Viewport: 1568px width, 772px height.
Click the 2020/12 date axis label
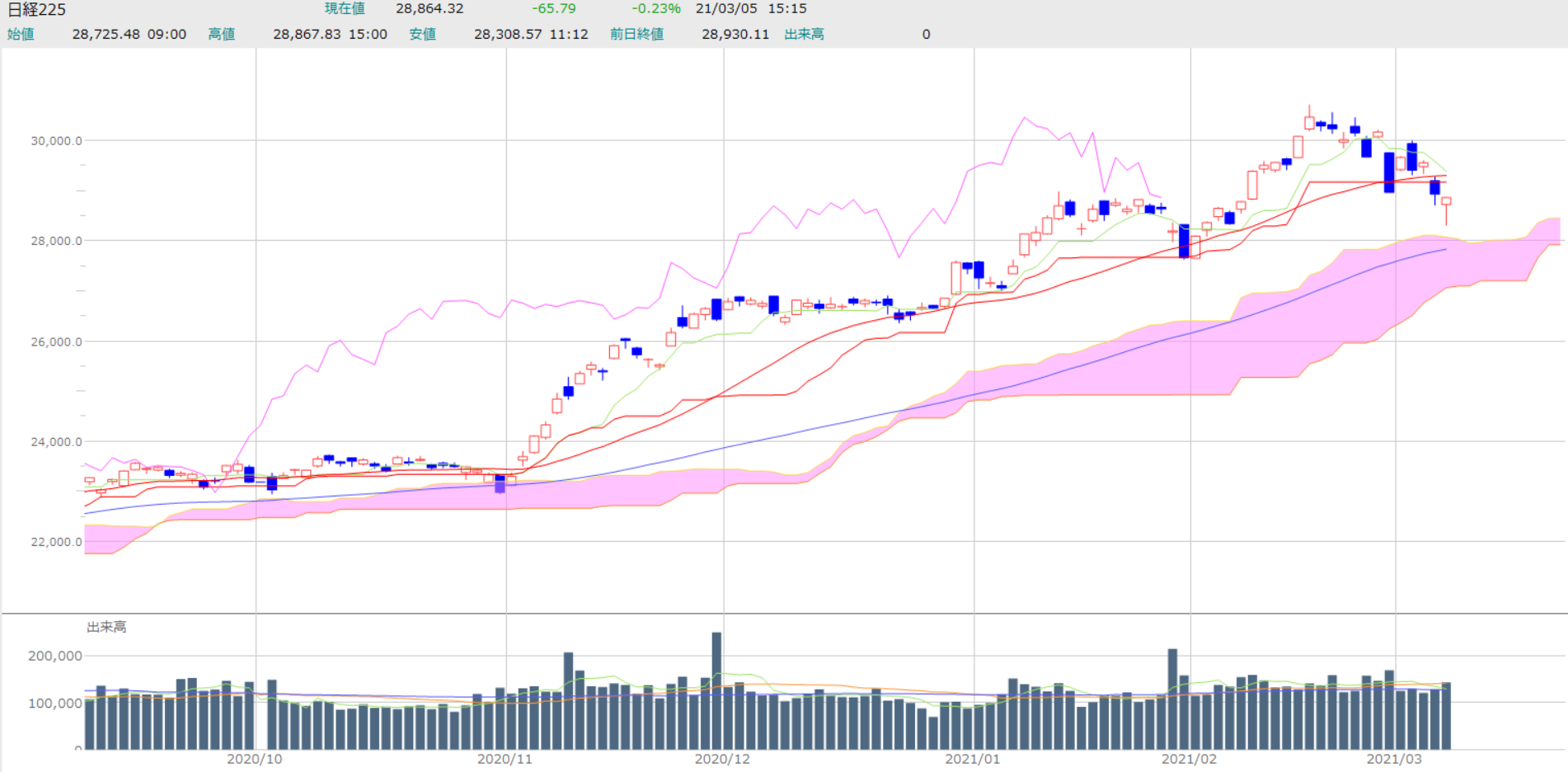point(723,759)
